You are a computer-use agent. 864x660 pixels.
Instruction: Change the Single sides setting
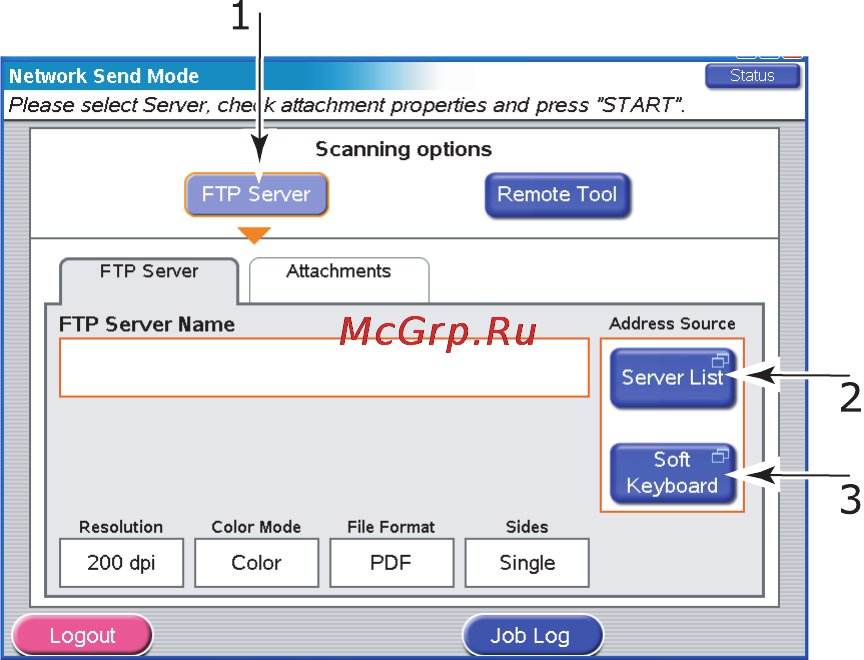[527, 562]
